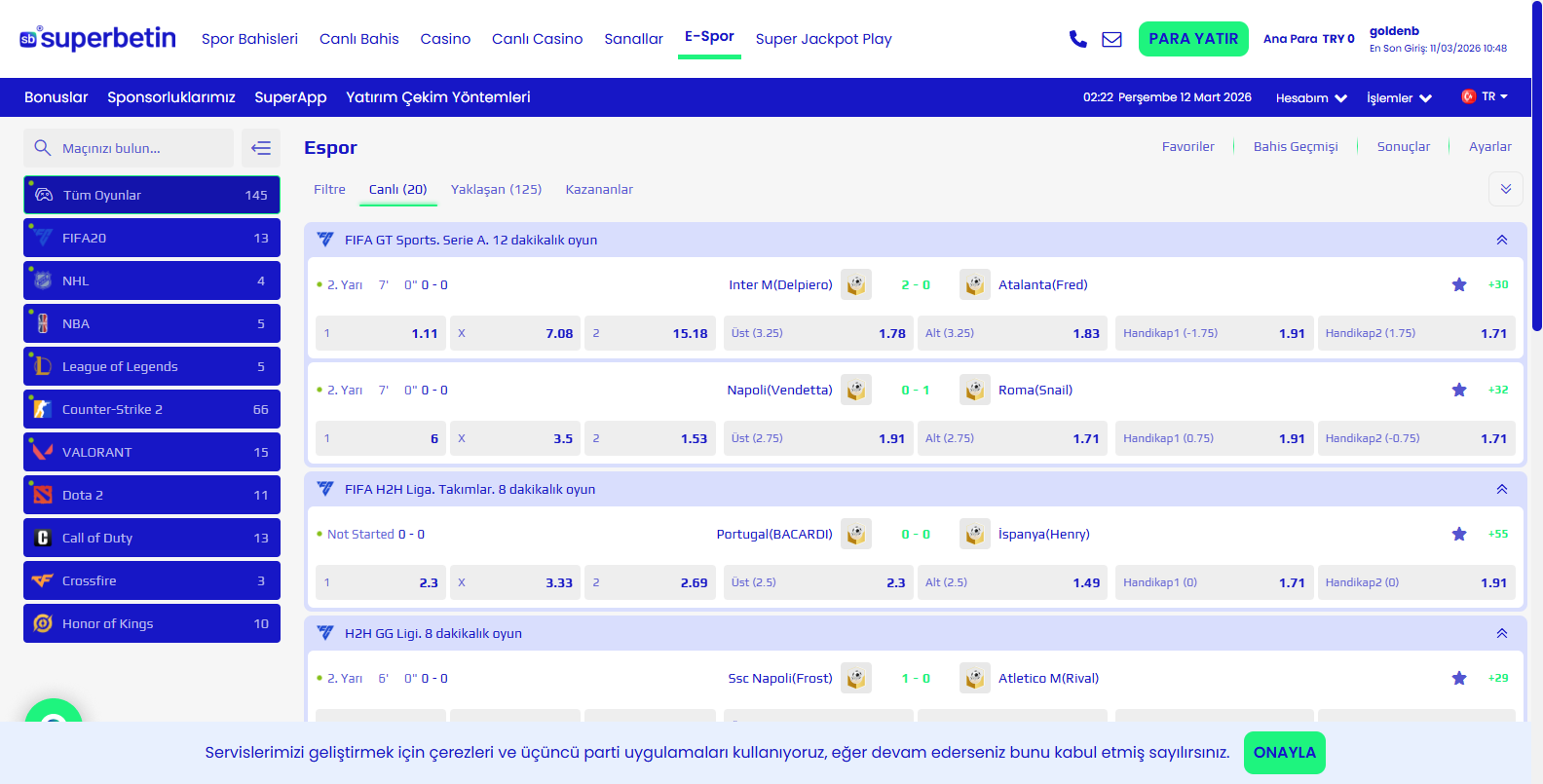The image size is (1543, 784).
Task: Select the Call of Duty icon
Action: tap(43, 538)
